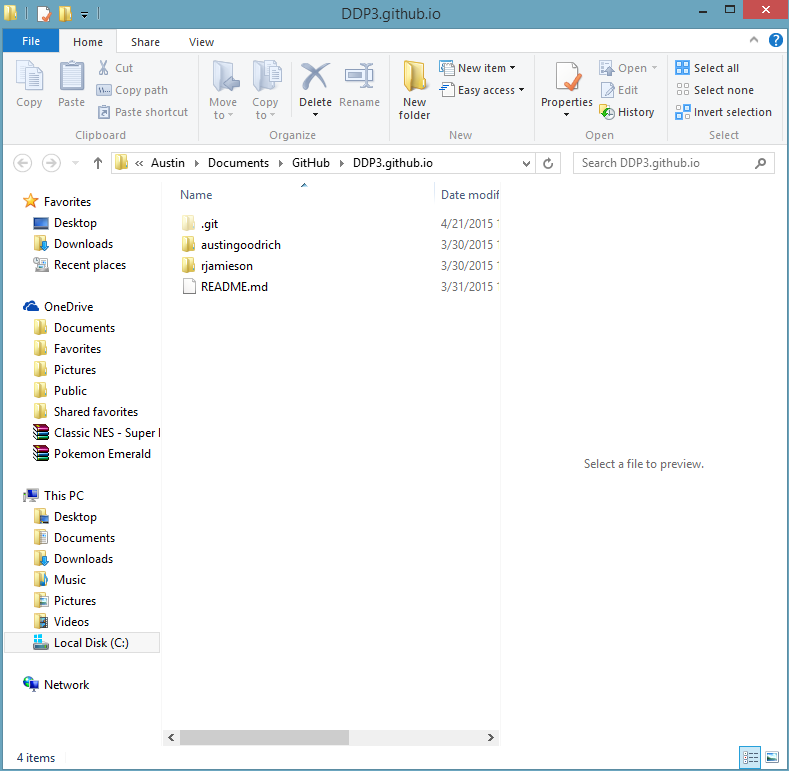Viewport: 789px width, 771px height.
Task: Click Invert selection button
Action: tap(723, 112)
